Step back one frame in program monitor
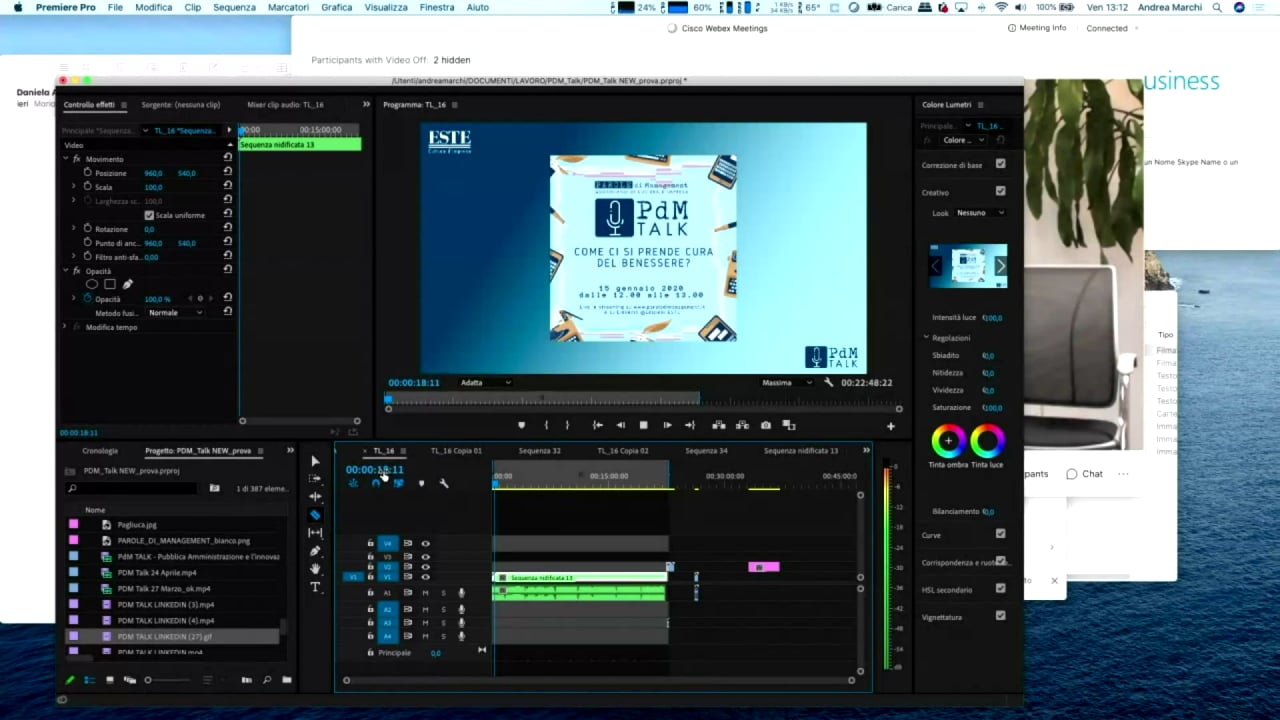 click(620, 425)
